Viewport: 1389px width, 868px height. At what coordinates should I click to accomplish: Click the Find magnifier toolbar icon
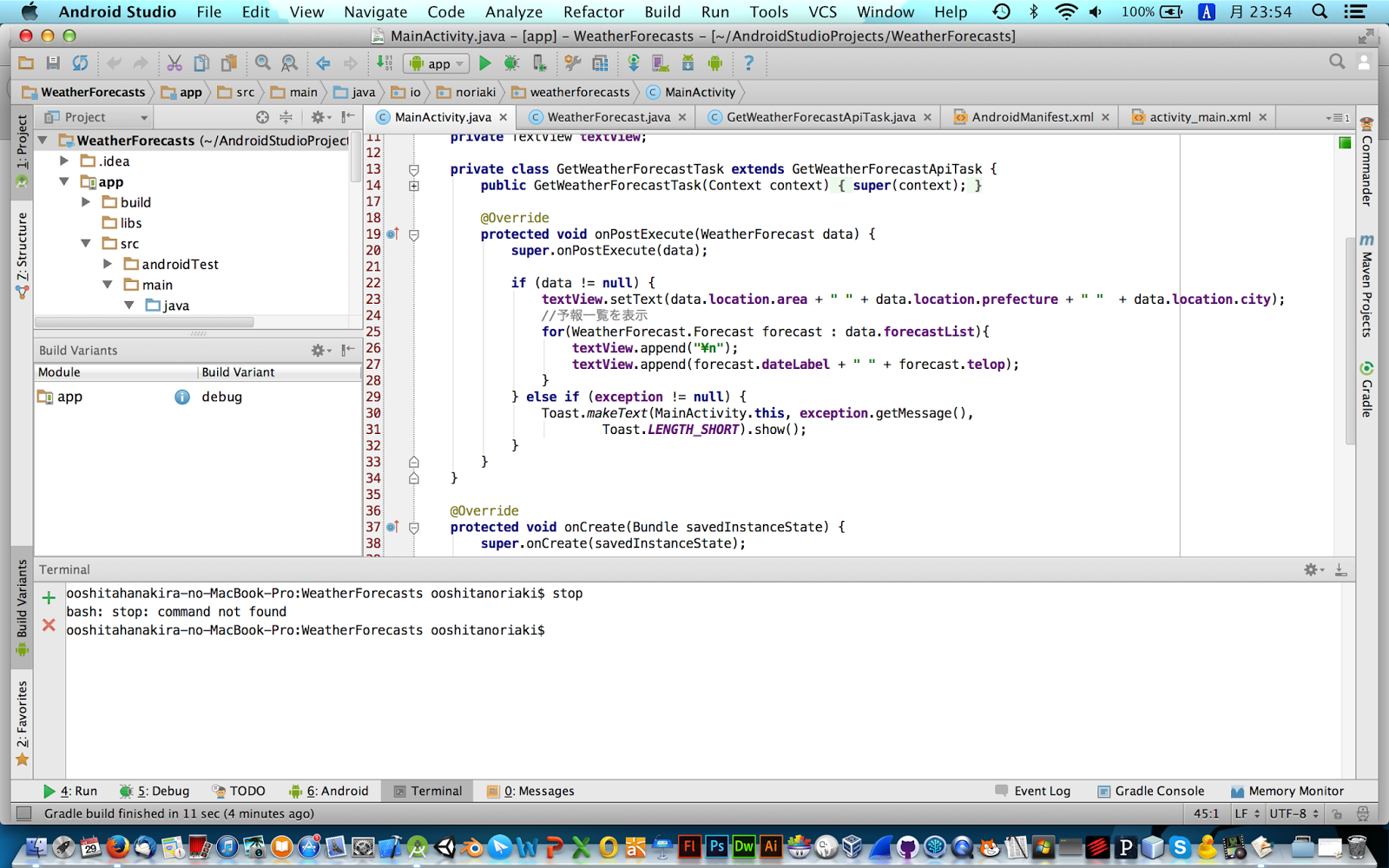(263, 63)
